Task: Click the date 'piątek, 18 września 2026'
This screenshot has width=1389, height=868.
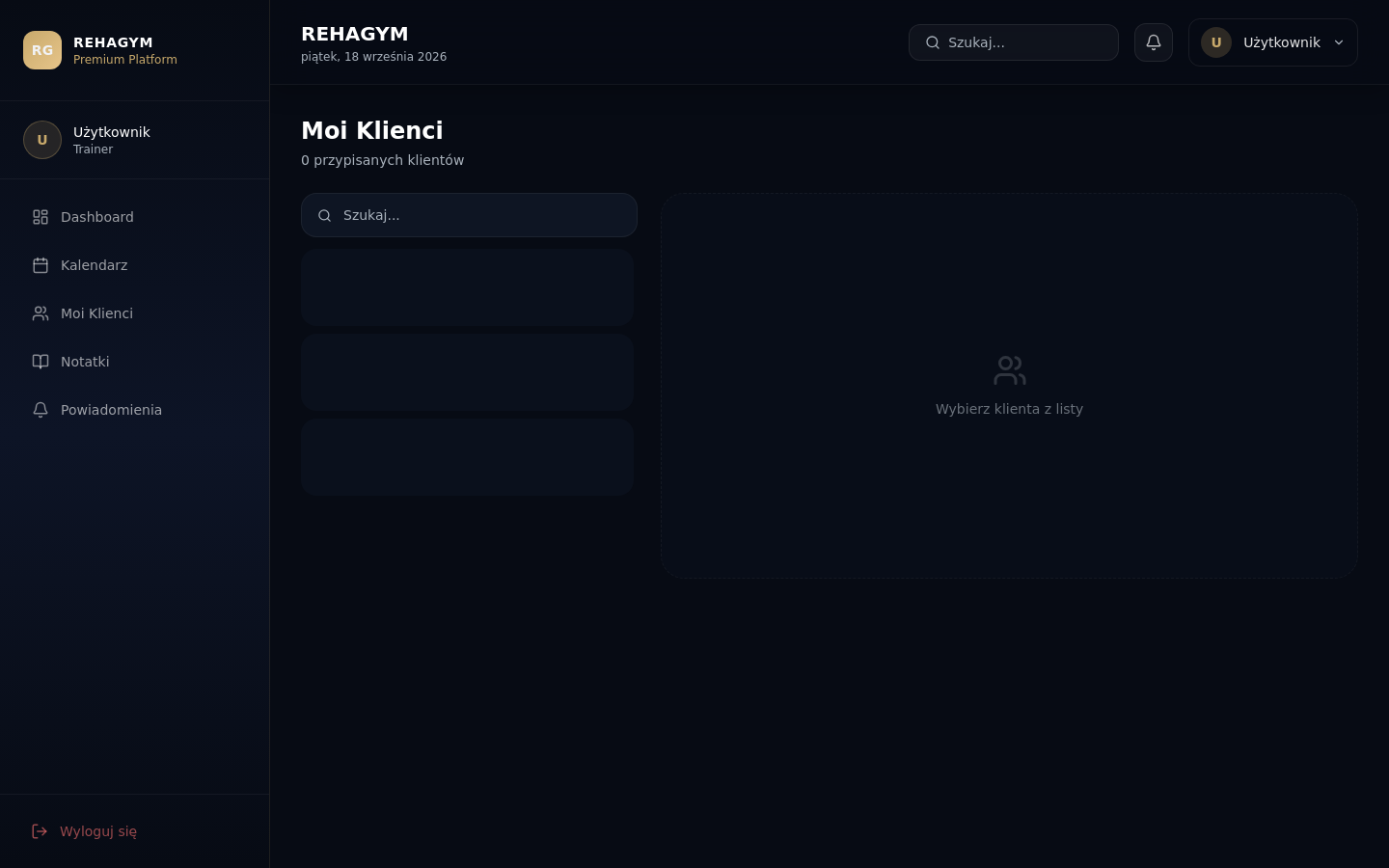Action: tap(373, 57)
